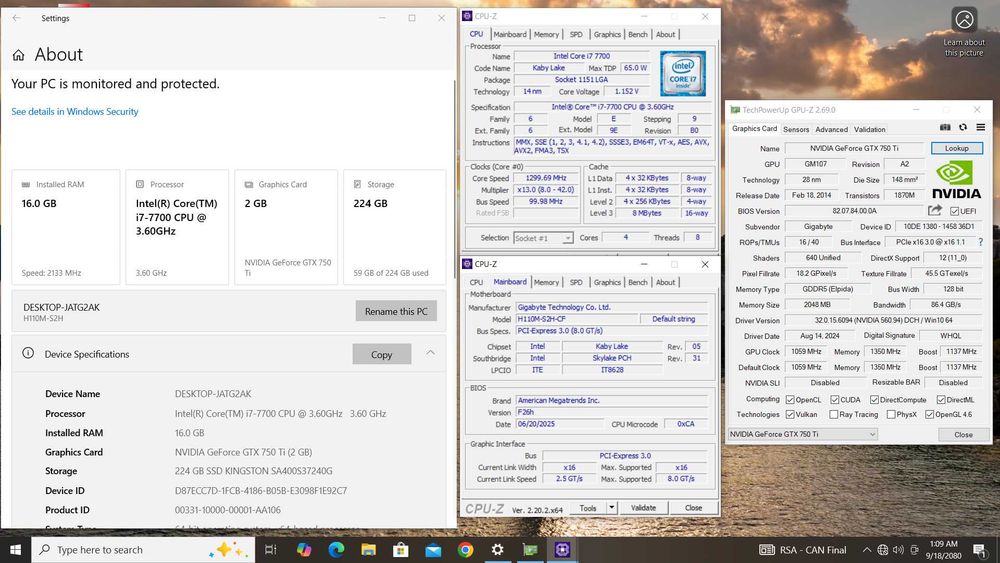Select the Device ID value D87ECC7D-1FCB-4186-B05B-E3098F1E92C7

(x=261, y=490)
